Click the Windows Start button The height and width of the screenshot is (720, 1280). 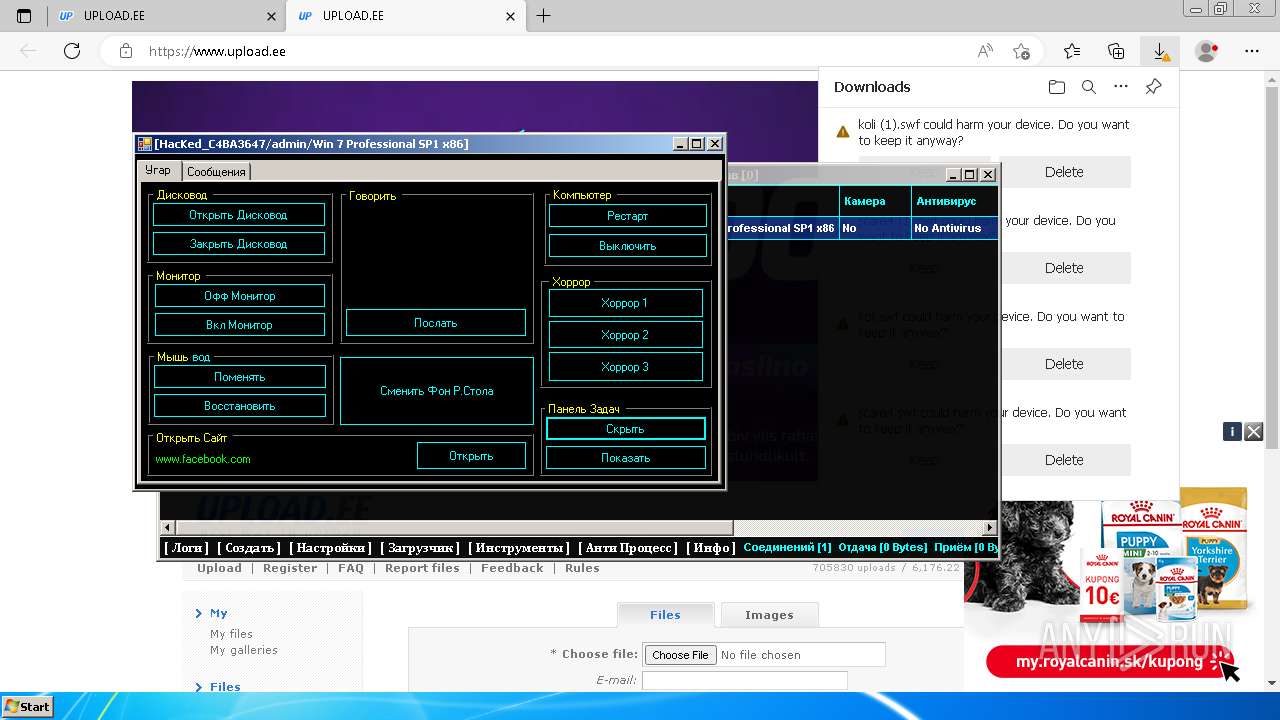pyautogui.click(x=27, y=706)
